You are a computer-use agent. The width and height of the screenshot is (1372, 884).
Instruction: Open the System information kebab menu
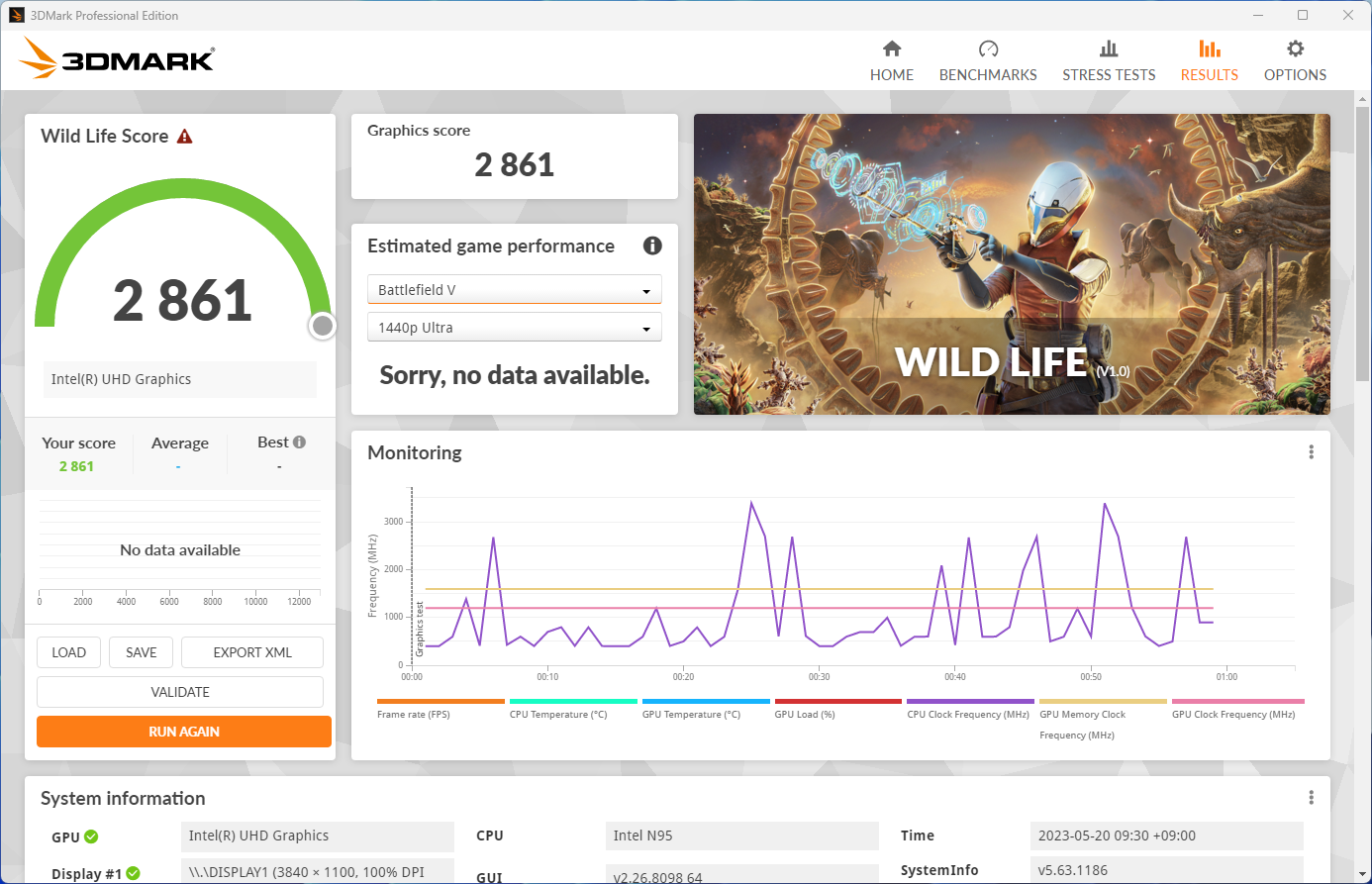click(x=1311, y=796)
